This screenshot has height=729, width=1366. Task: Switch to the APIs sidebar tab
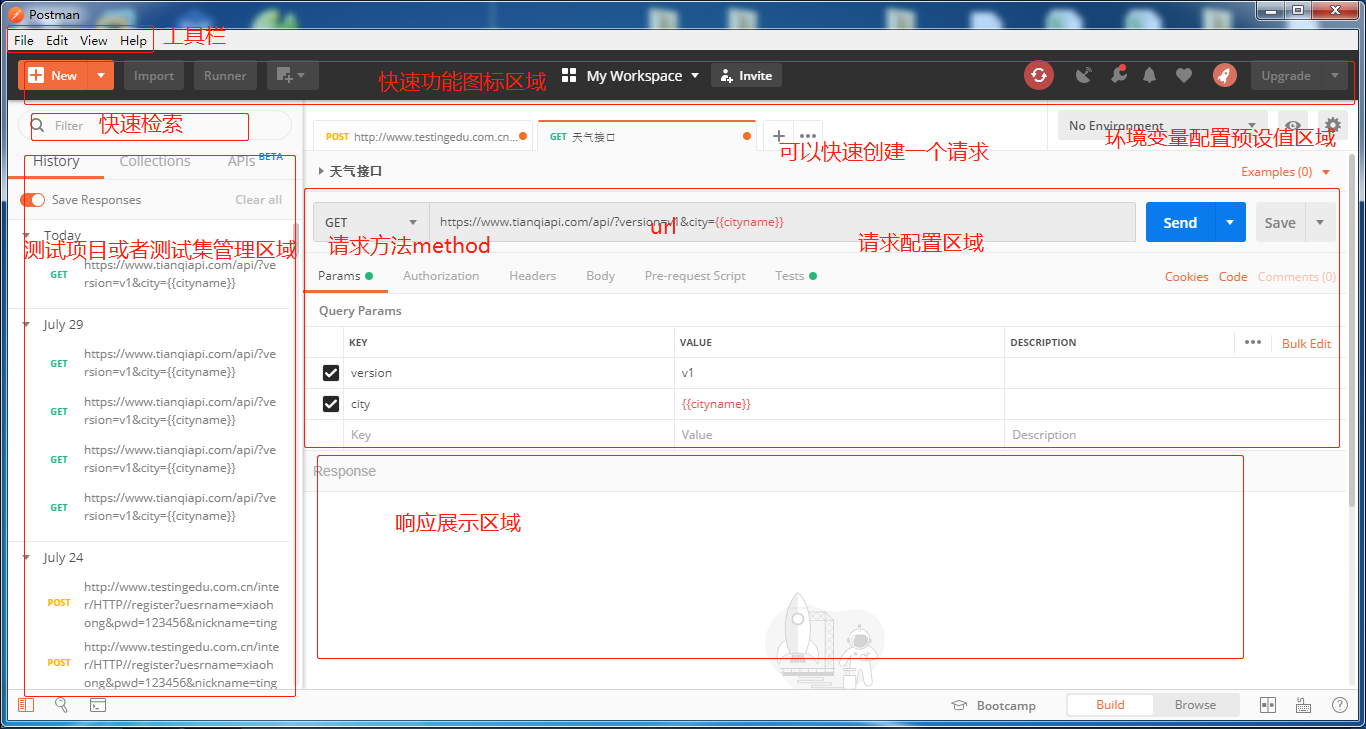[242, 161]
